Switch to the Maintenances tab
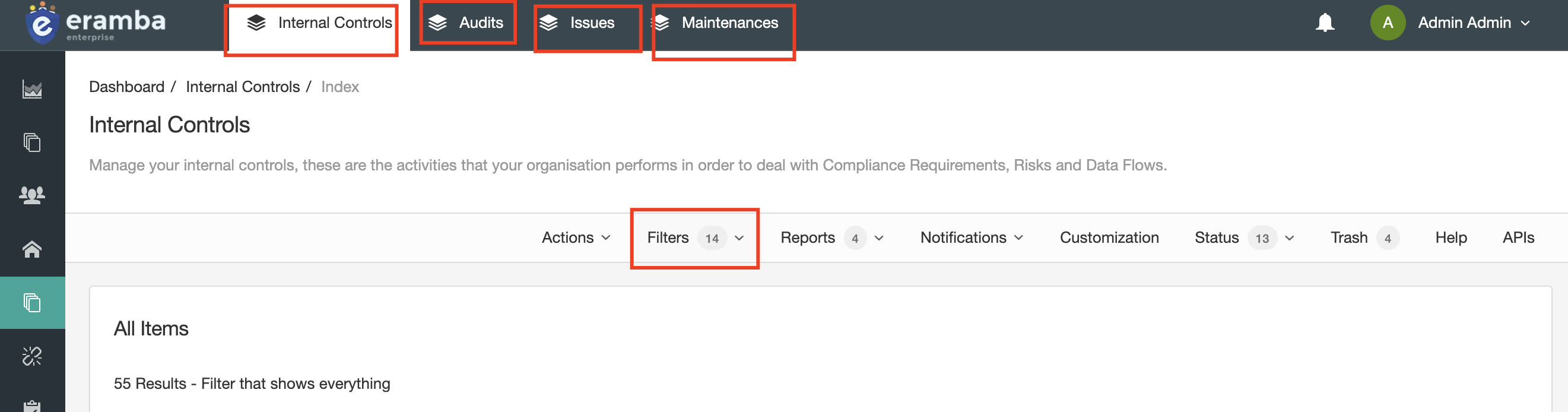This screenshot has width=1568, height=412. pos(716,23)
